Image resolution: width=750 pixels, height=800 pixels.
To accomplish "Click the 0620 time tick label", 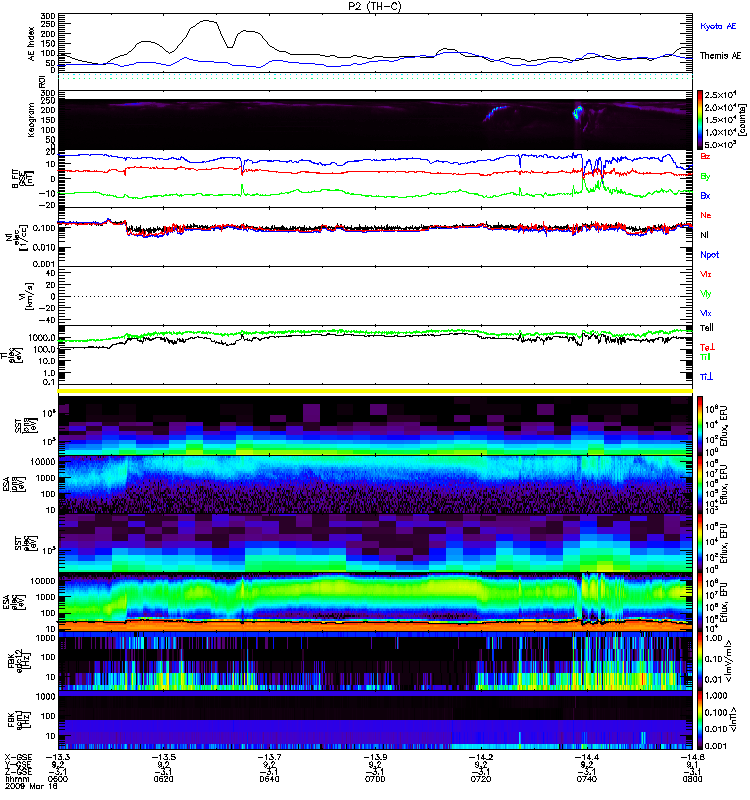I will tap(163, 779).
